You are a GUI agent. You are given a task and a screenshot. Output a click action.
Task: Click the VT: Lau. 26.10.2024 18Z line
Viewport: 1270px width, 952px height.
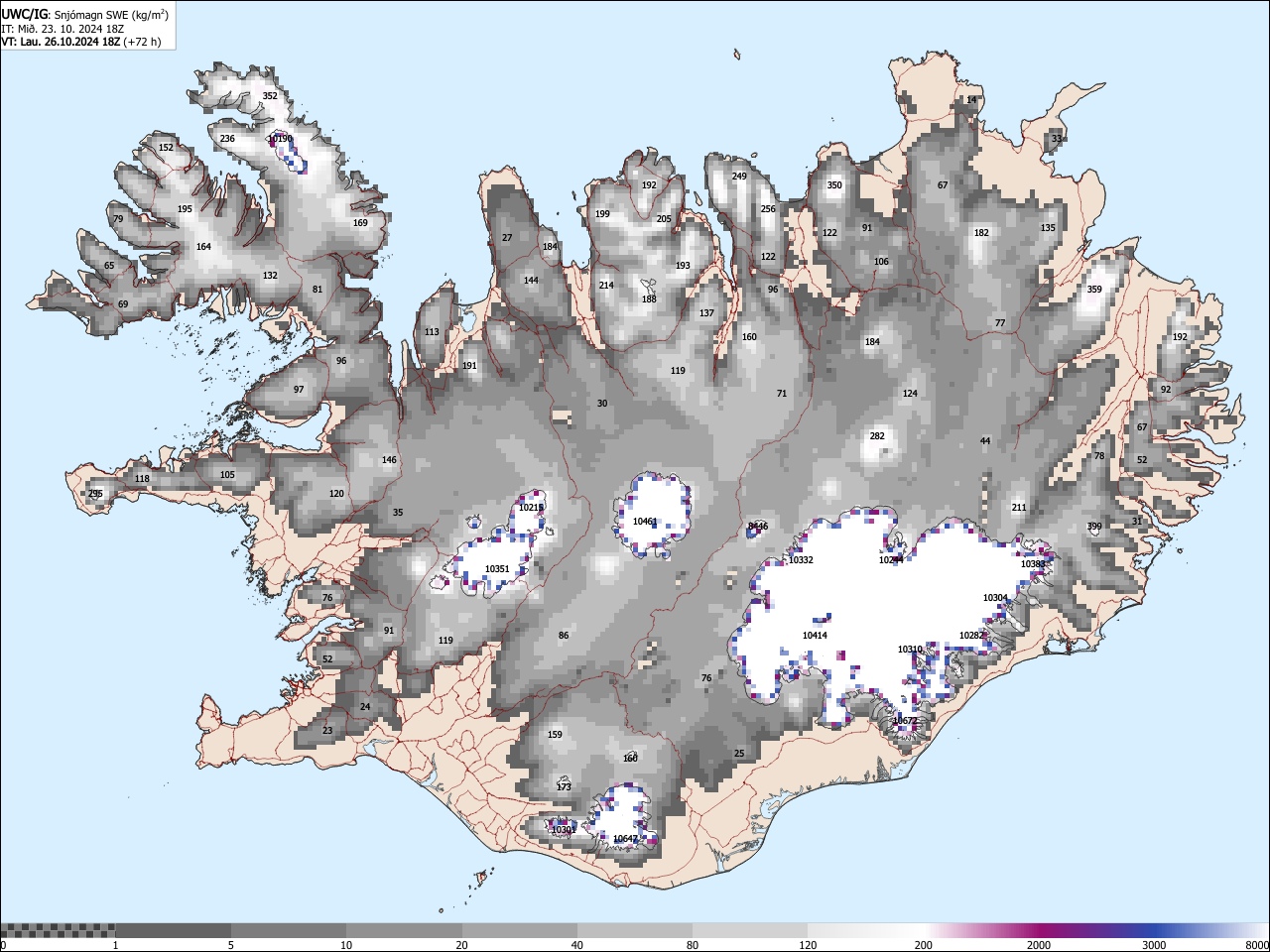tap(81, 42)
